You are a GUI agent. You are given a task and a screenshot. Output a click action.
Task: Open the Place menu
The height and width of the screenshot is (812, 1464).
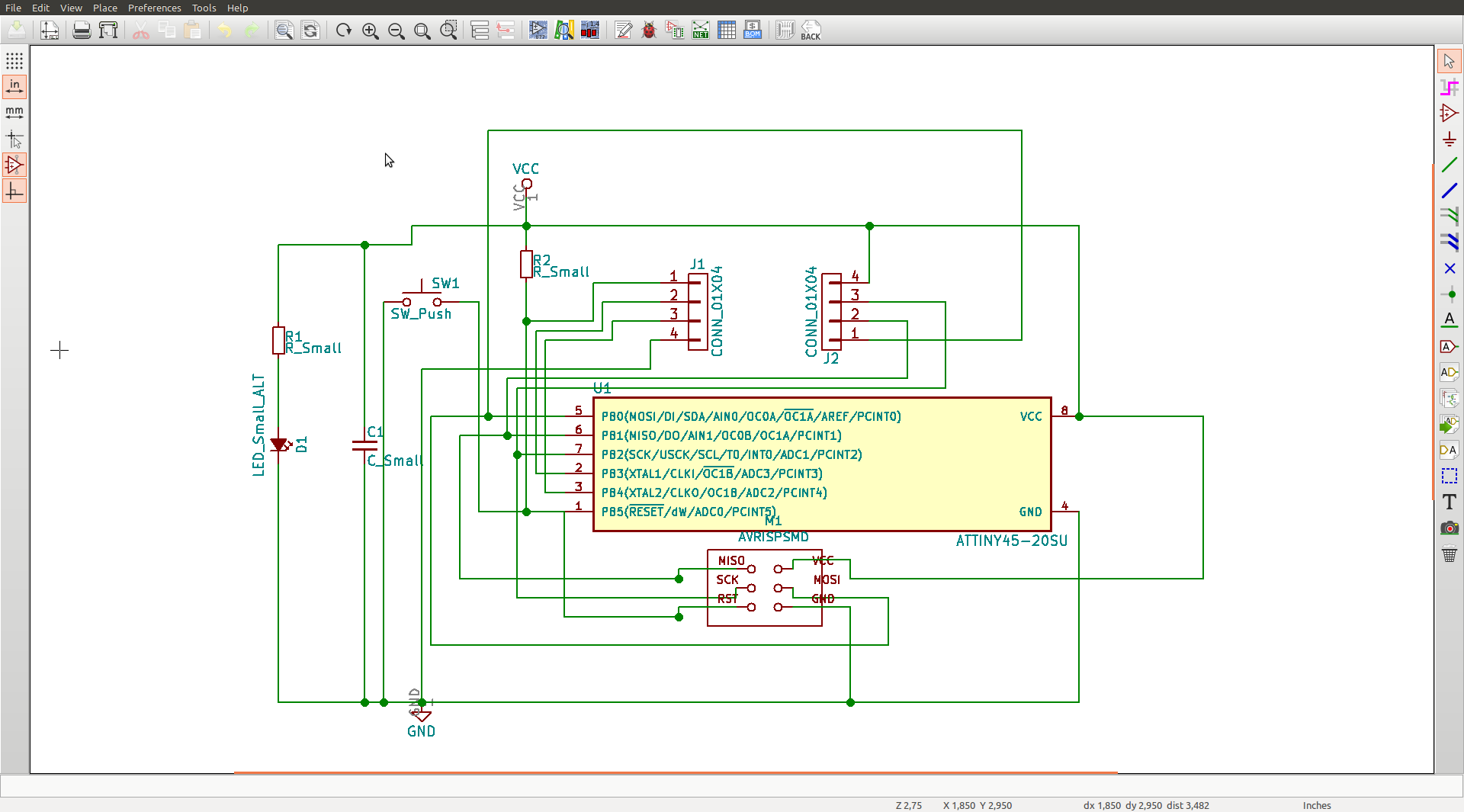pos(105,8)
